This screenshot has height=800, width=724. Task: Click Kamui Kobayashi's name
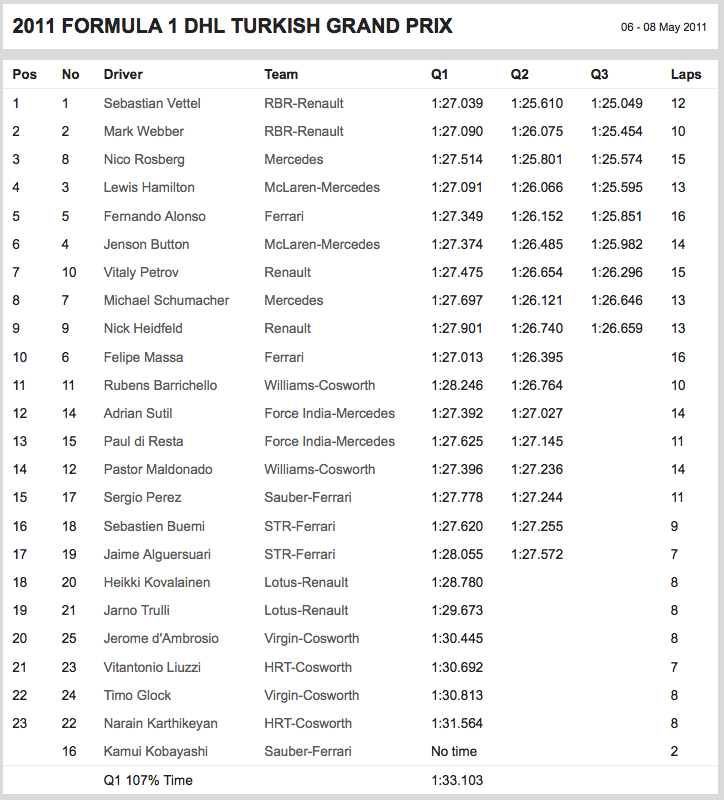point(154,751)
